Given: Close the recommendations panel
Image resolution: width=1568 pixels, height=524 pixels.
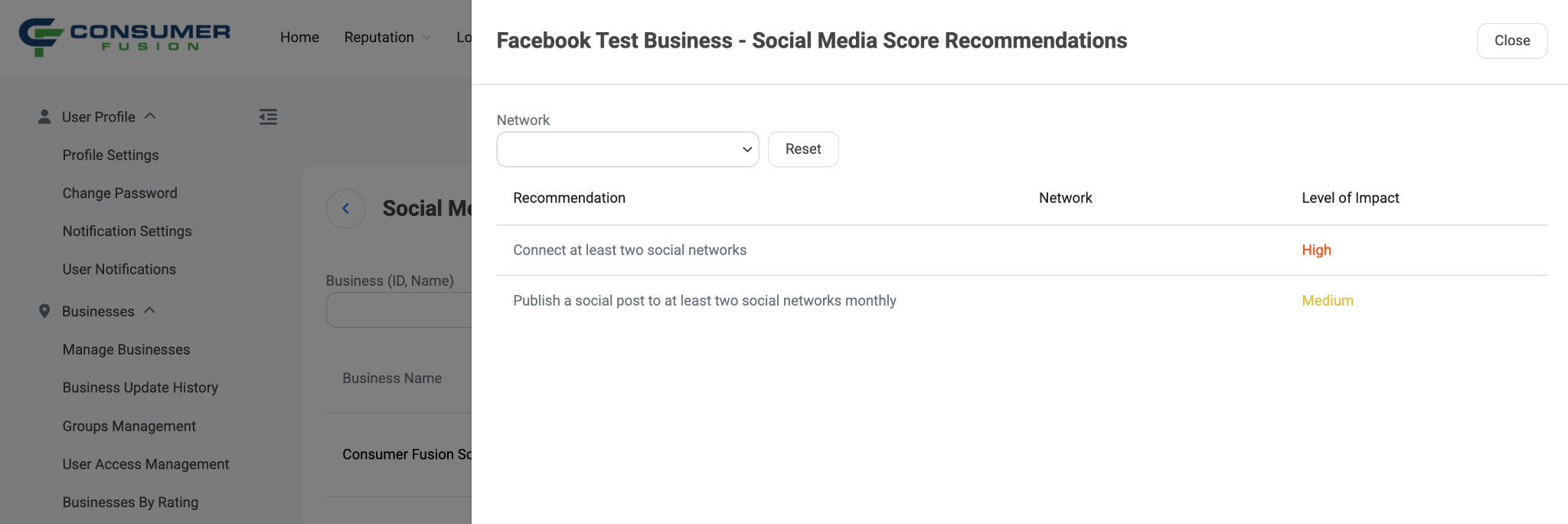Looking at the screenshot, I should coord(1512,41).
